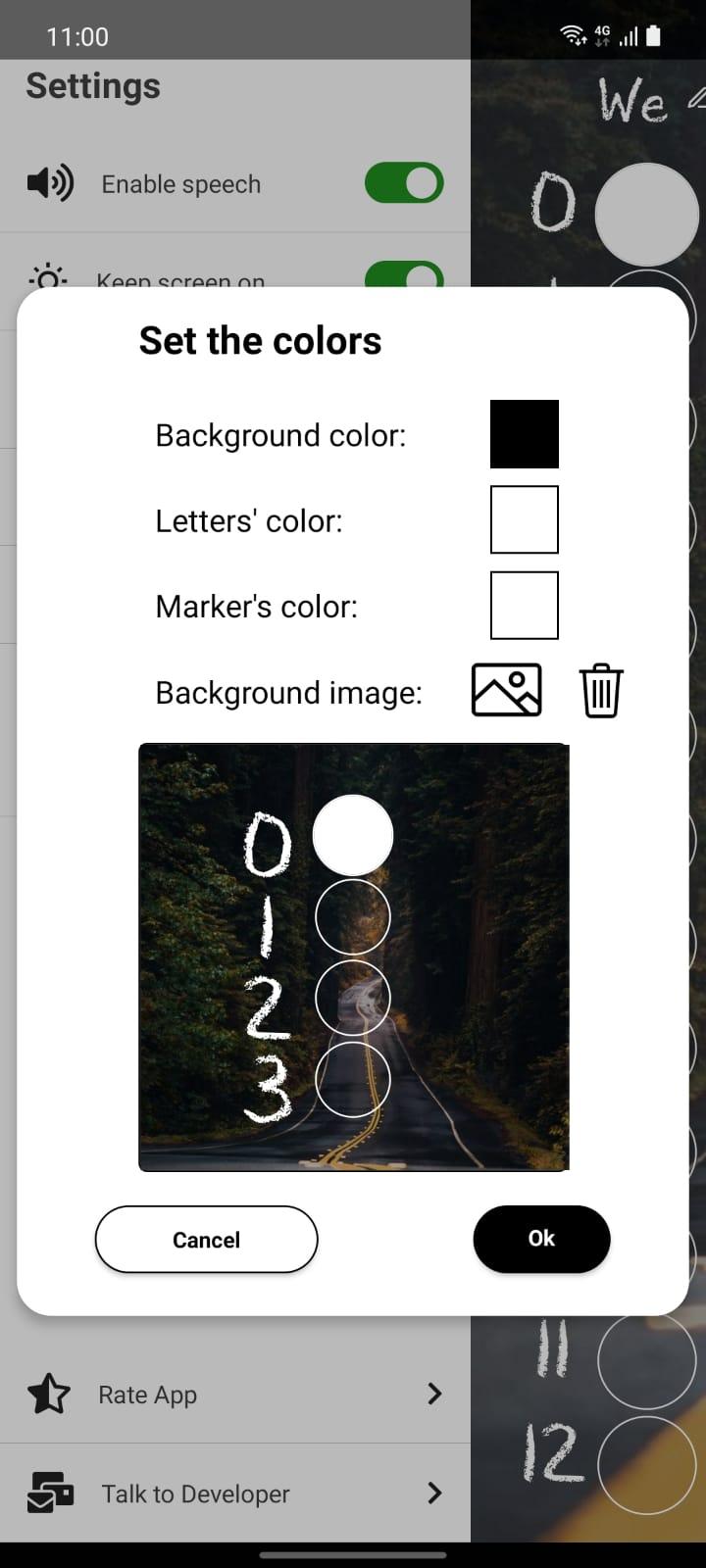The height and width of the screenshot is (1568, 706).
Task: Pick the black Background color swatch
Action: click(x=525, y=434)
